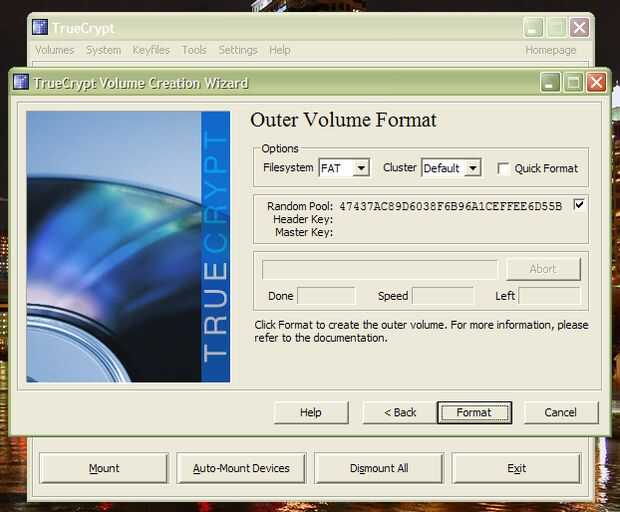The width and height of the screenshot is (620, 512).
Task: Enable the Quick Format checkbox
Action: (x=503, y=168)
